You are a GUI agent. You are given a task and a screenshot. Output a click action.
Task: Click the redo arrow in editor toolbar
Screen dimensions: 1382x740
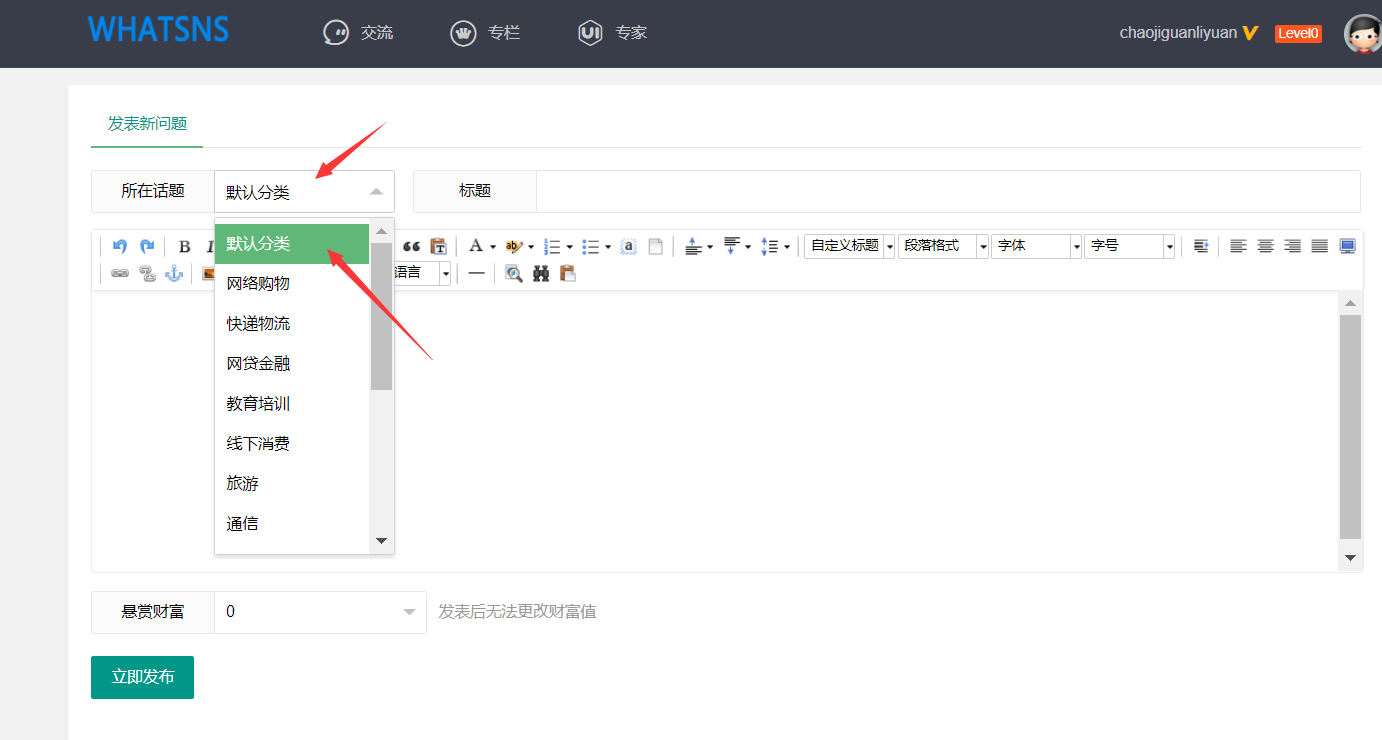(x=147, y=246)
